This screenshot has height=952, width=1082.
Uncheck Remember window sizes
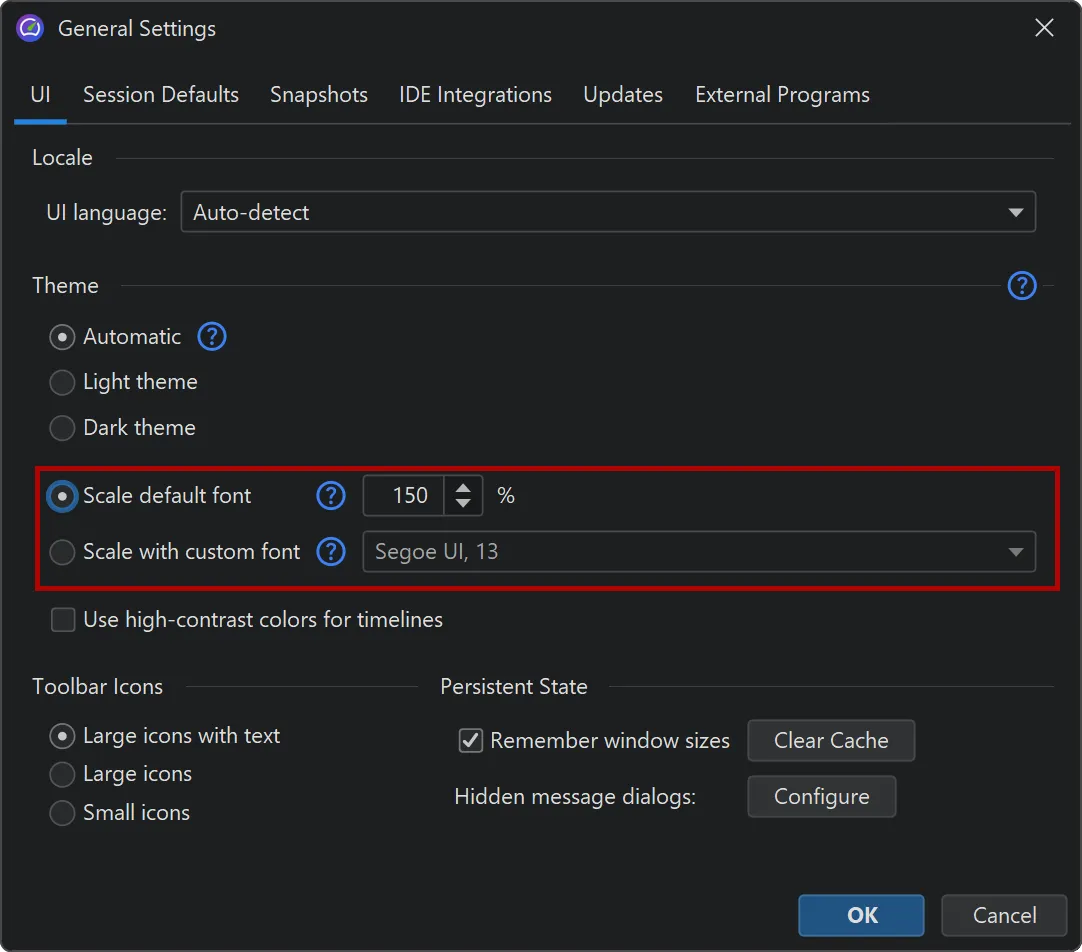(471, 741)
